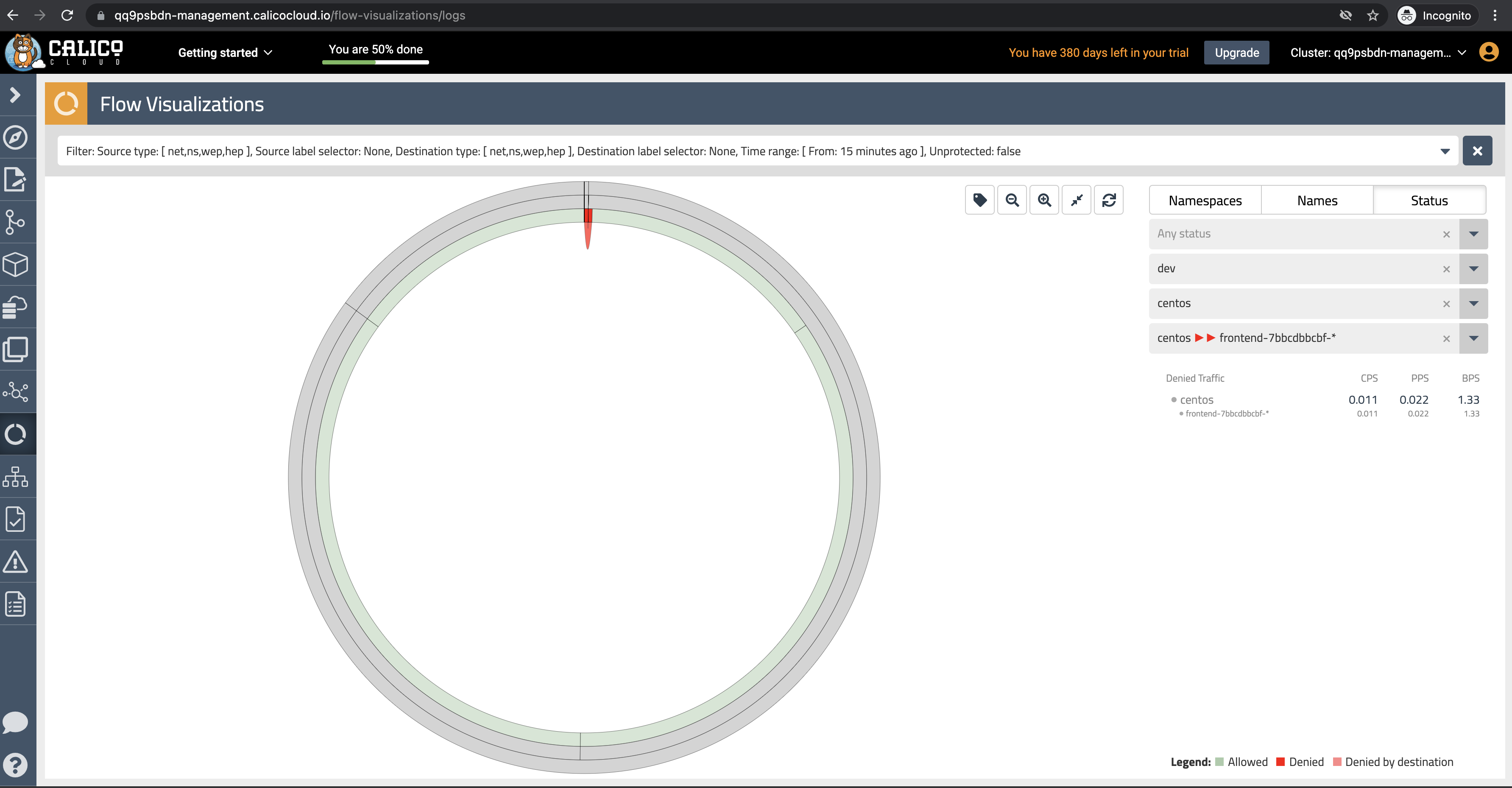Open Policies Board git-branch sidebar icon
Viewport: 1512px width, 788px height.
pyautogui.click(x=16, y=223)
